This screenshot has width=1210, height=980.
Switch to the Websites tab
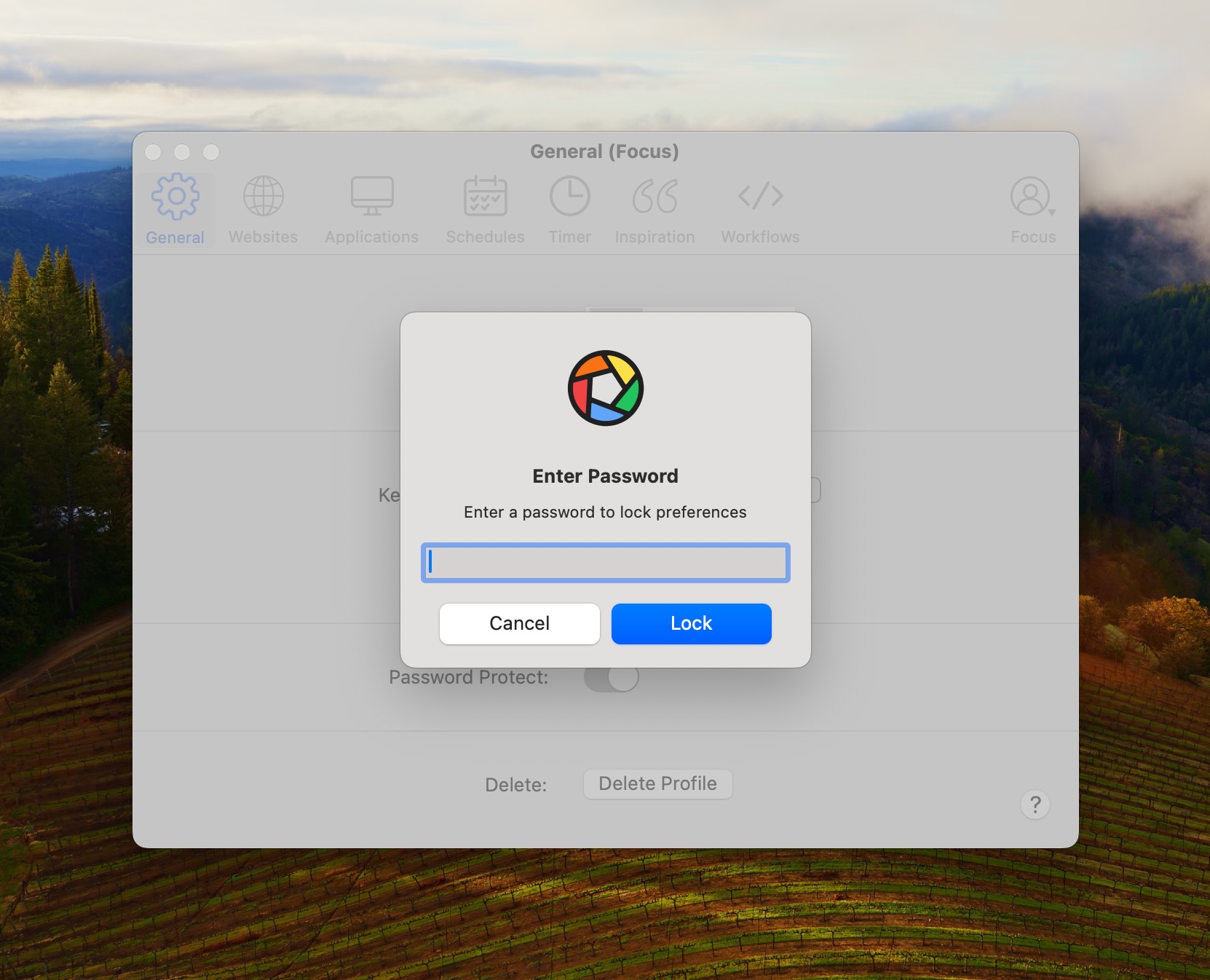pos(263,210)
